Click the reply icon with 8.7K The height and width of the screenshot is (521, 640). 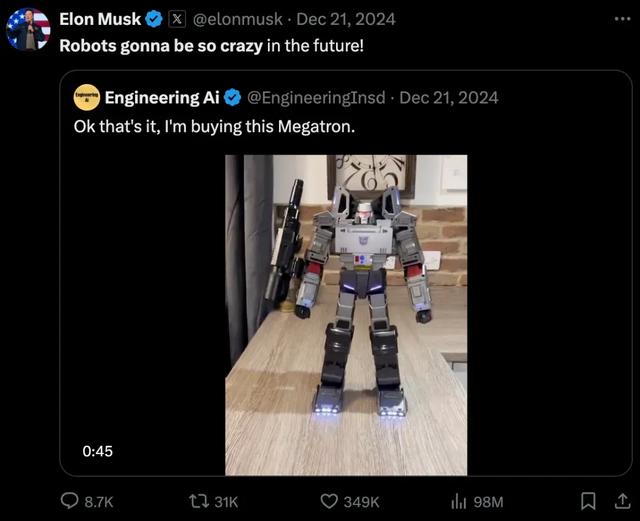point(71,501)
